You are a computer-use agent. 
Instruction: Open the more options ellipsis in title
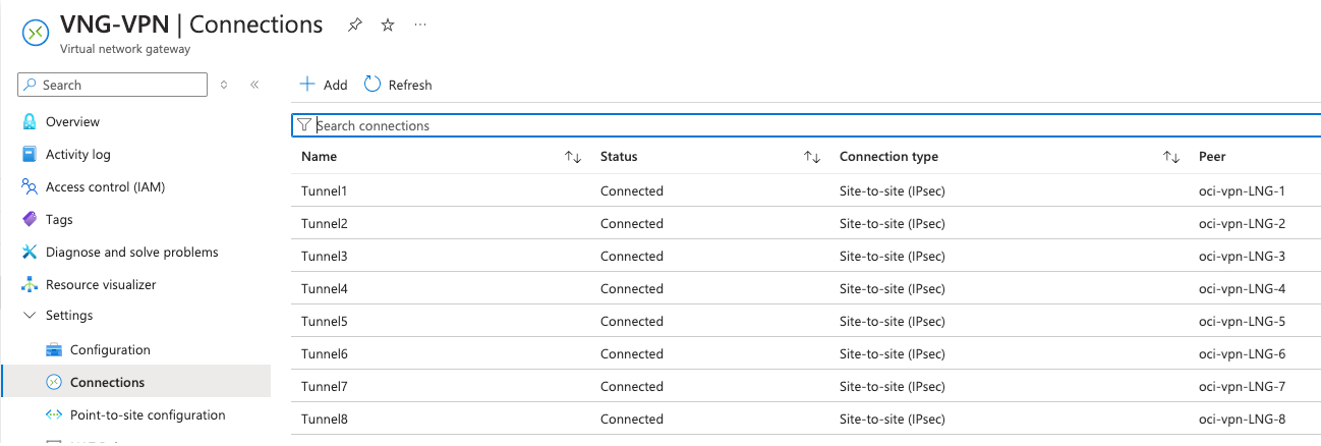point(420,26)
